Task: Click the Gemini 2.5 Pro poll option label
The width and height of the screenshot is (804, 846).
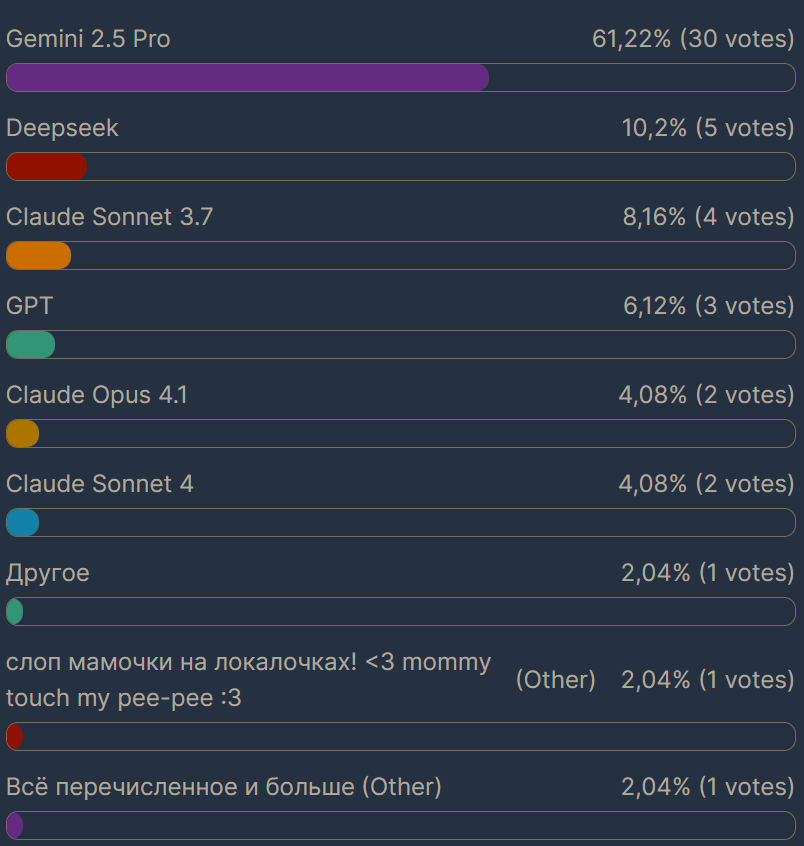Action: click(x=88, y=39)
